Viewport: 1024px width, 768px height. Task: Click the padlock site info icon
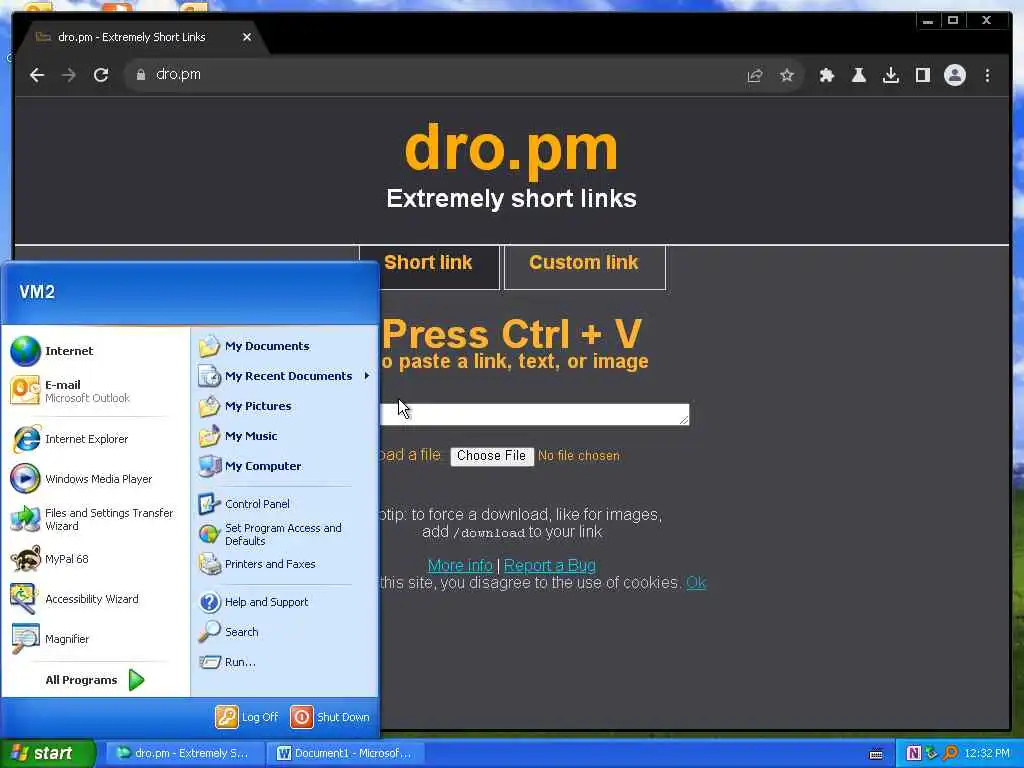click(x=140, y=75)
